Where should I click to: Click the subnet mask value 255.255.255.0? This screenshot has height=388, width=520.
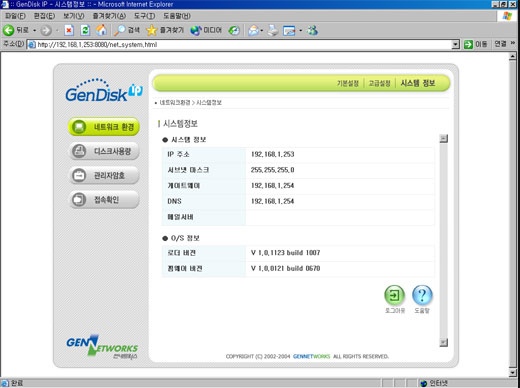point(273,170)
